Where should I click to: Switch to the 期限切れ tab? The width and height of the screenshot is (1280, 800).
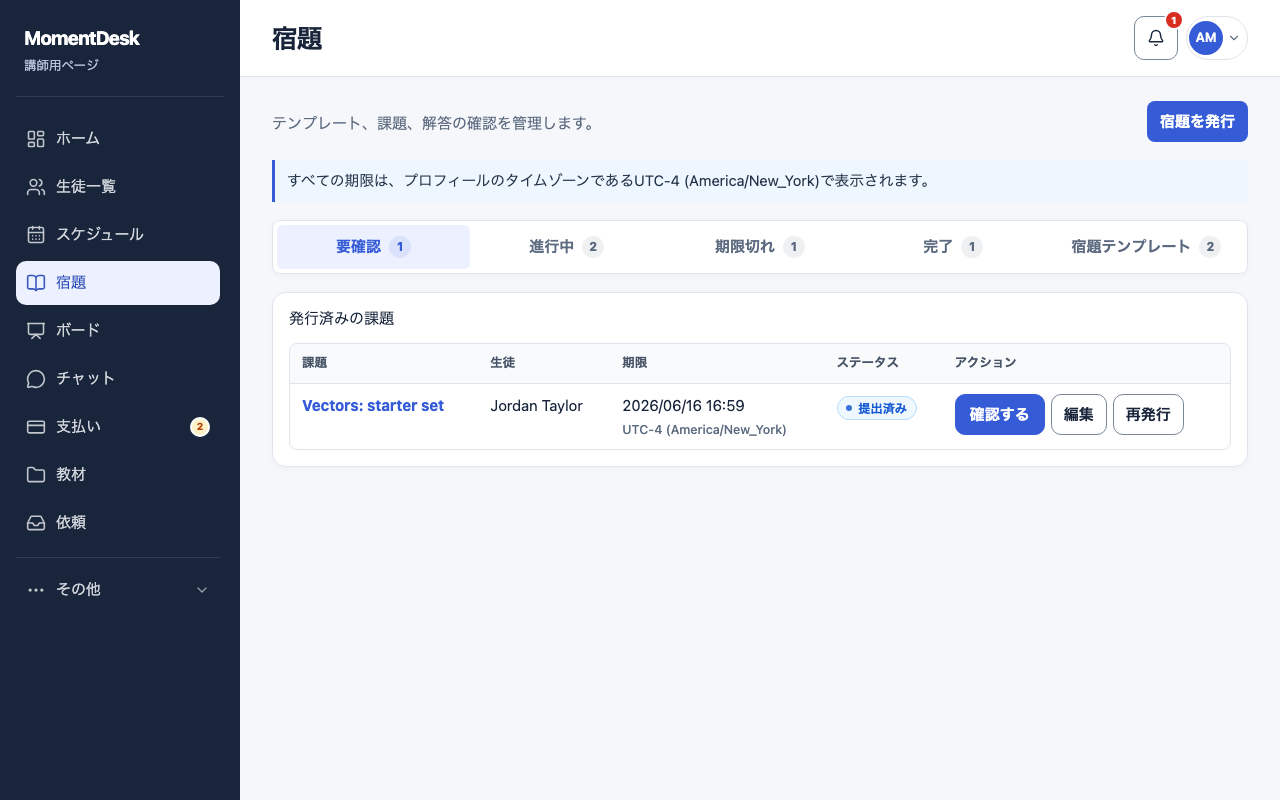pyautogui.click(x=759, y=247)
